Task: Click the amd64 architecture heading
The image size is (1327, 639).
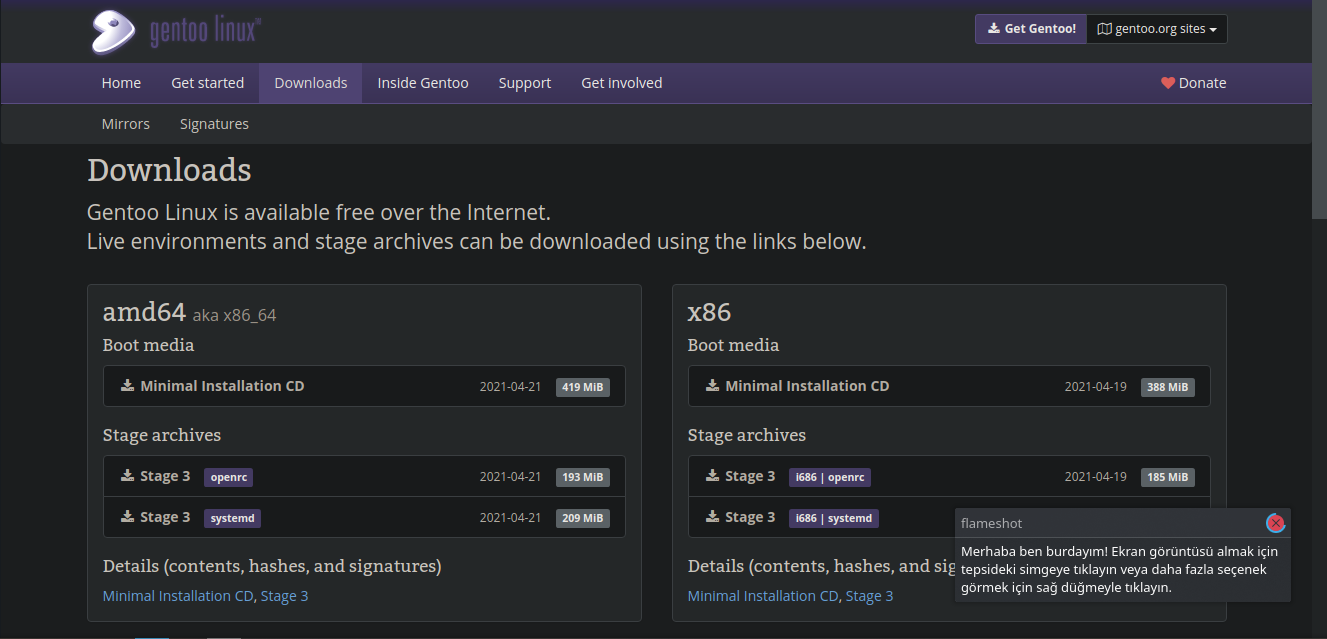Action: tap(144, 312)
